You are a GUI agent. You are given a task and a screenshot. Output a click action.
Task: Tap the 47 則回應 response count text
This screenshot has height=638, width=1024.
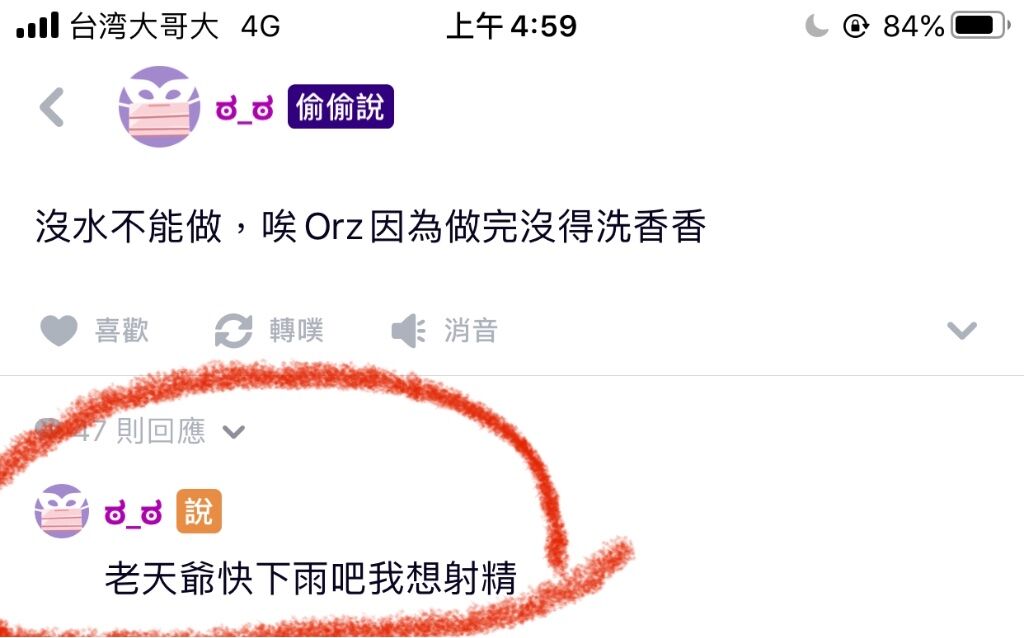pyautogui.click(x=140, y=431)
